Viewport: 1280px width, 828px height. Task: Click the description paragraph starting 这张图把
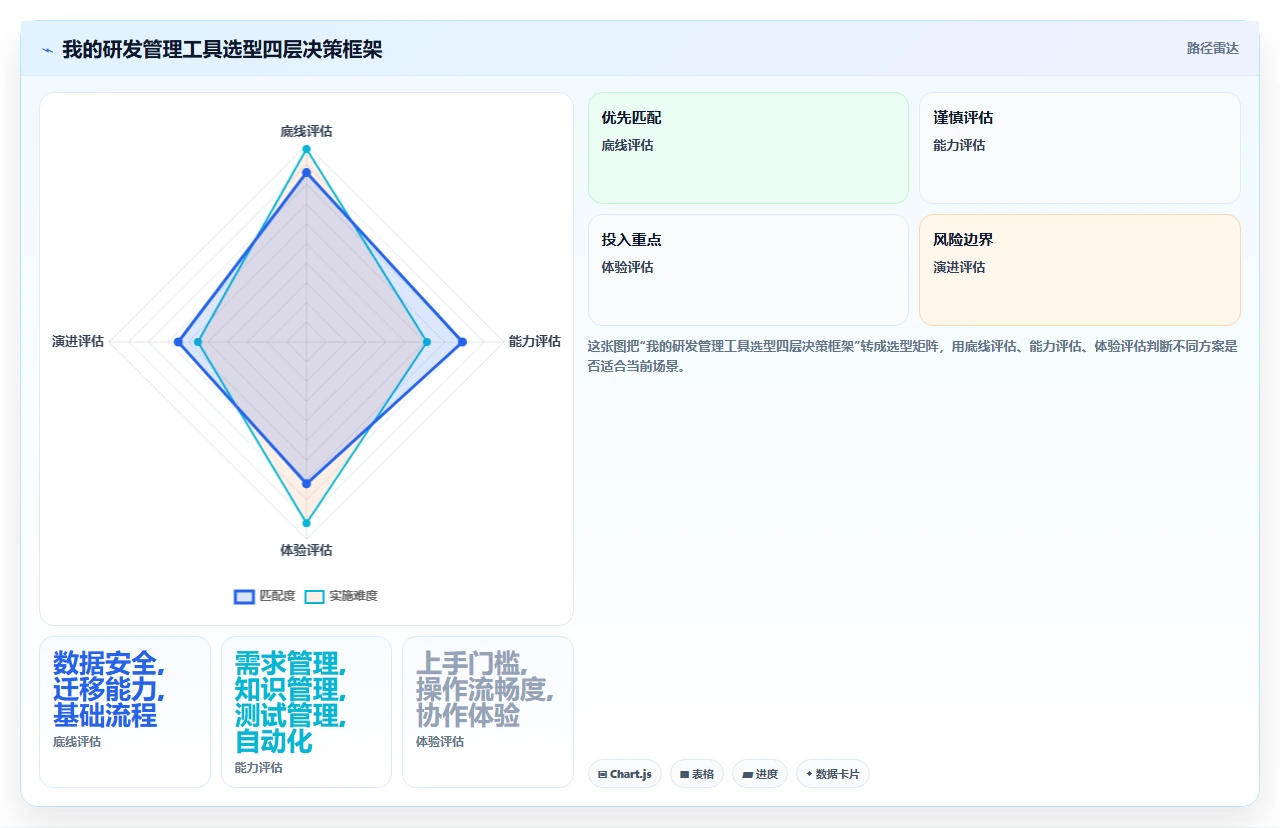pos(913,356)
